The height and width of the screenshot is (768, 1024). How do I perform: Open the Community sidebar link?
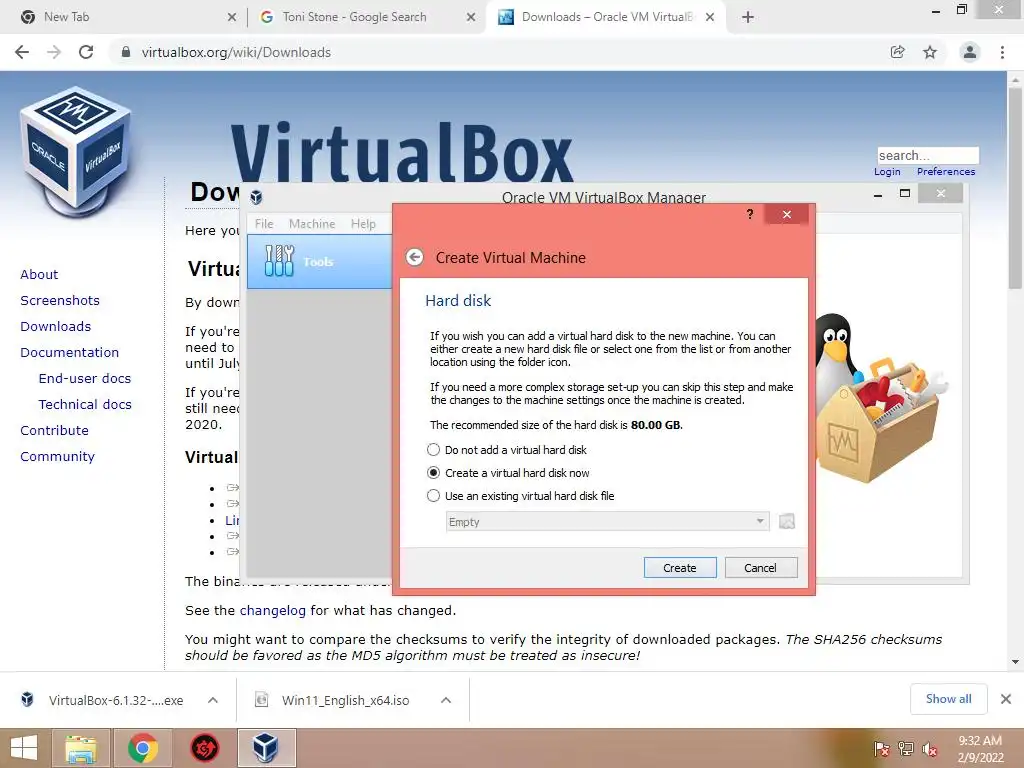pyautogui.click(x=57, y=457)
